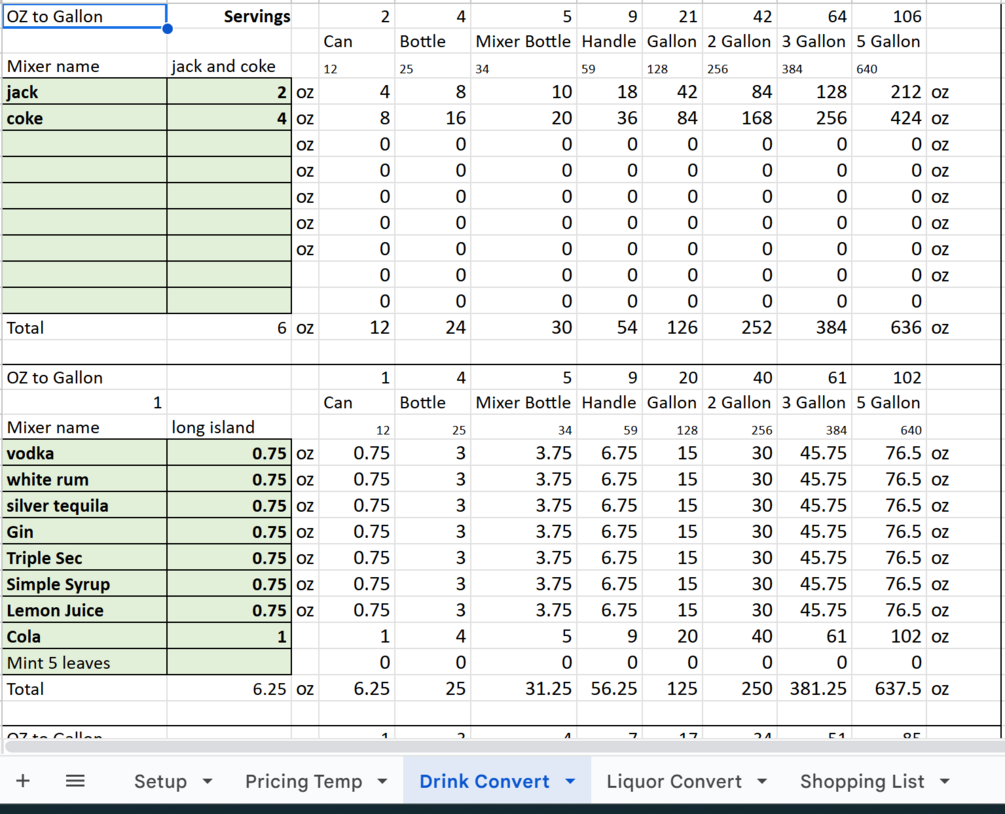Grab the blue selection fill handle

coord(167,28)
